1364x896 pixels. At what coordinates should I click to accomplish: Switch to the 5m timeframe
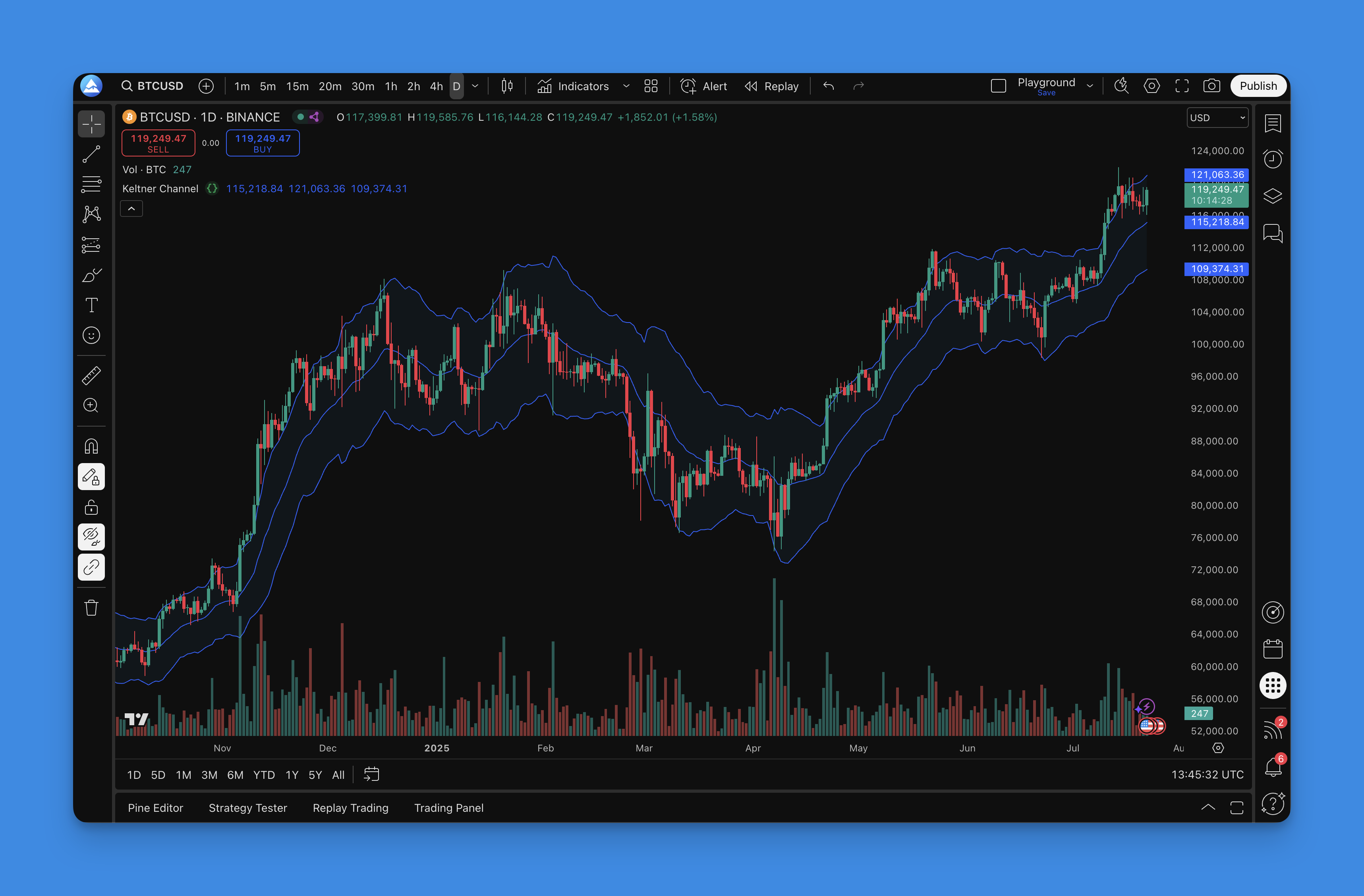tap(268, 86)
